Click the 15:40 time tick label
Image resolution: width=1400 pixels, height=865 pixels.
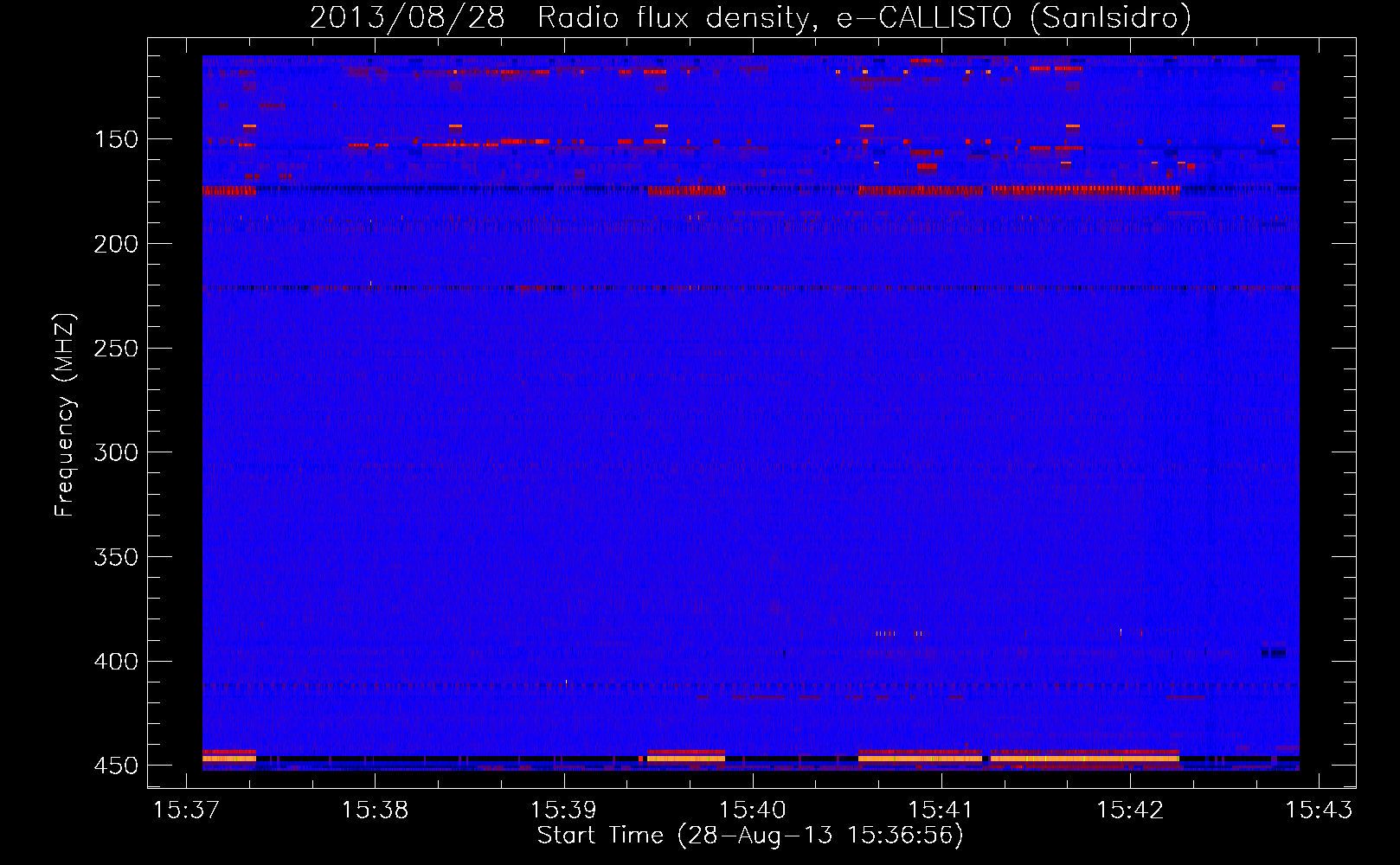pyautogui.click(x=753, y=810)
